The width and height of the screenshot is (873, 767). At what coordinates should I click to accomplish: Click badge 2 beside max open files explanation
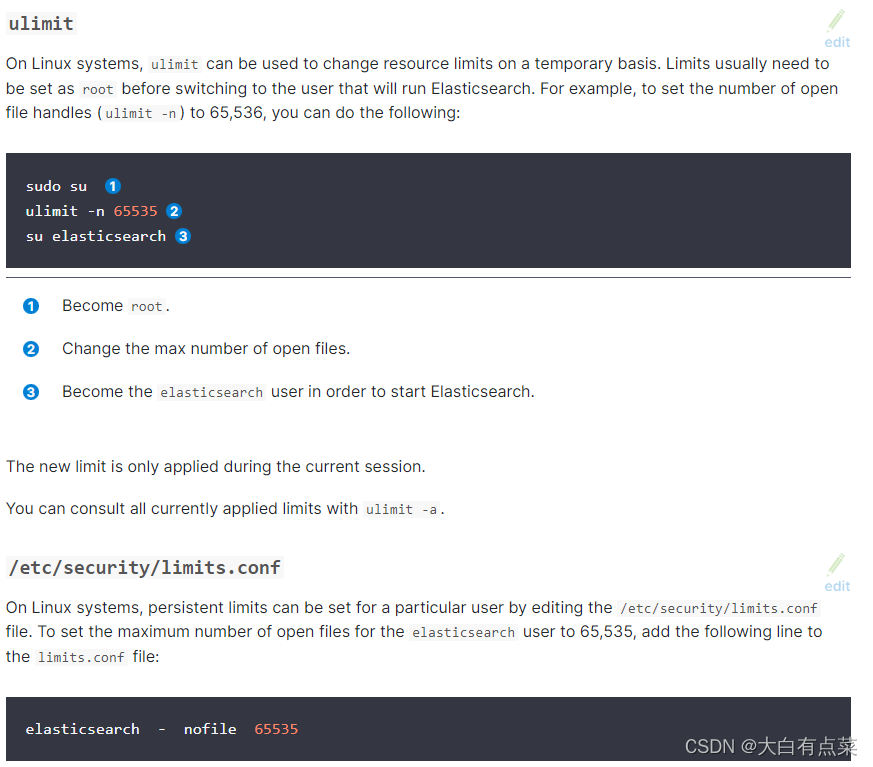pos(31,349)
